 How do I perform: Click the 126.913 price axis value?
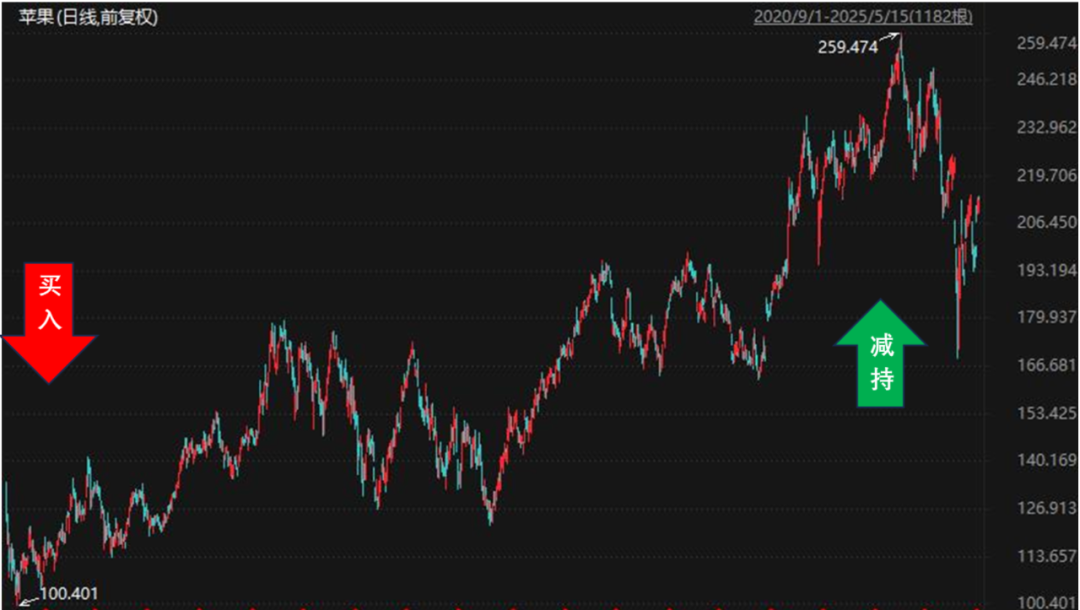(1047, 508)
